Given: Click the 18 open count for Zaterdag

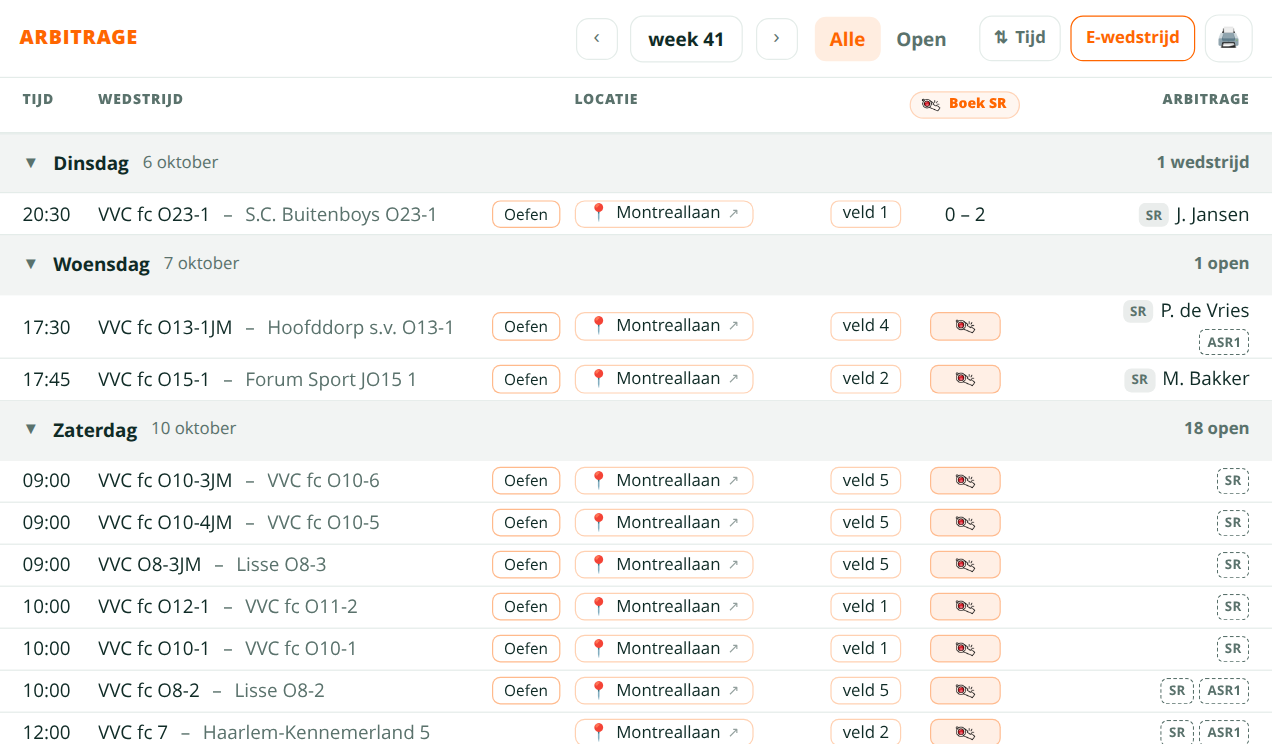Looking at the screenshot, I should 1216,428.
